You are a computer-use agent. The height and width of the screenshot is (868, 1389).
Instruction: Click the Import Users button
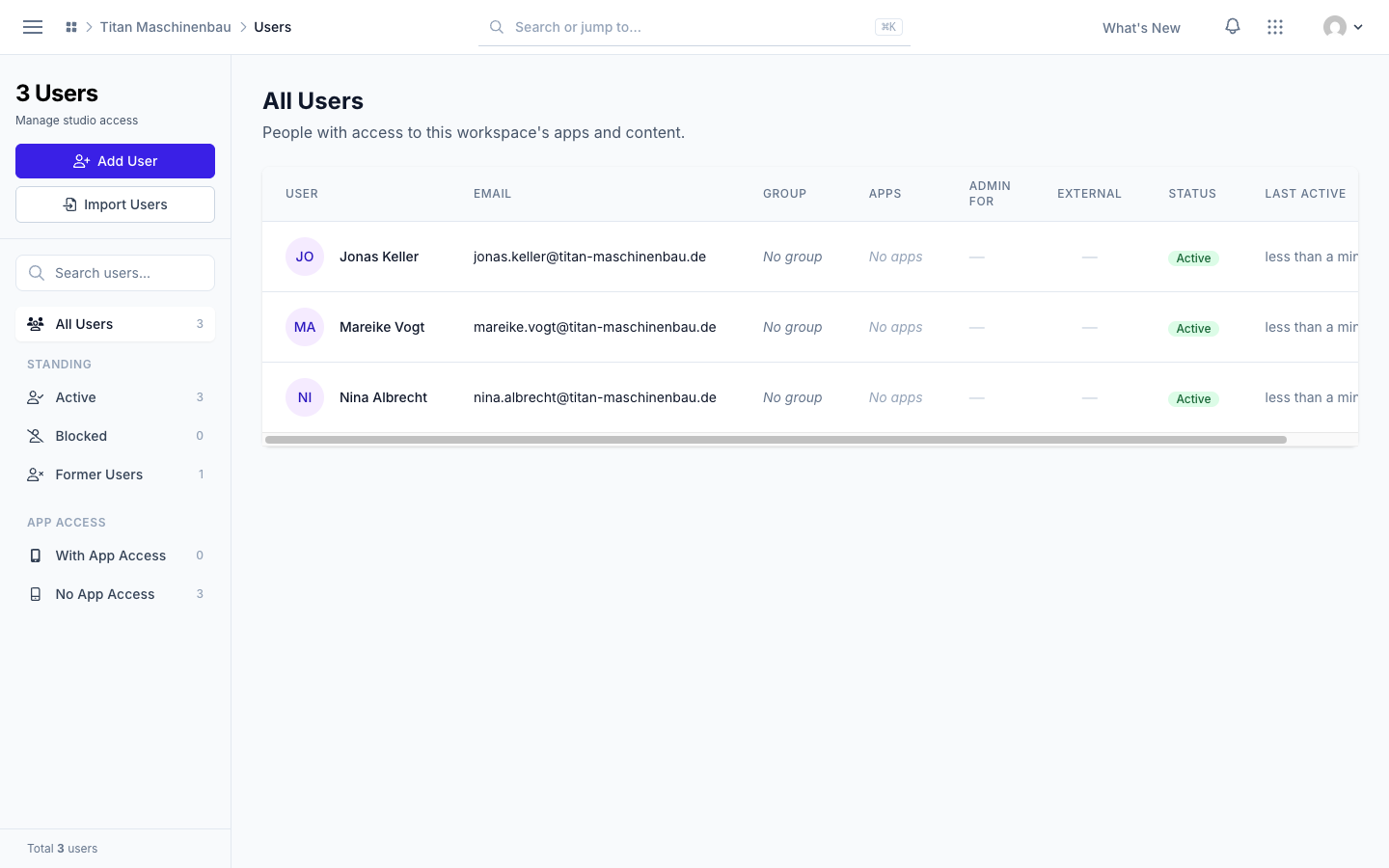point(115,204)
